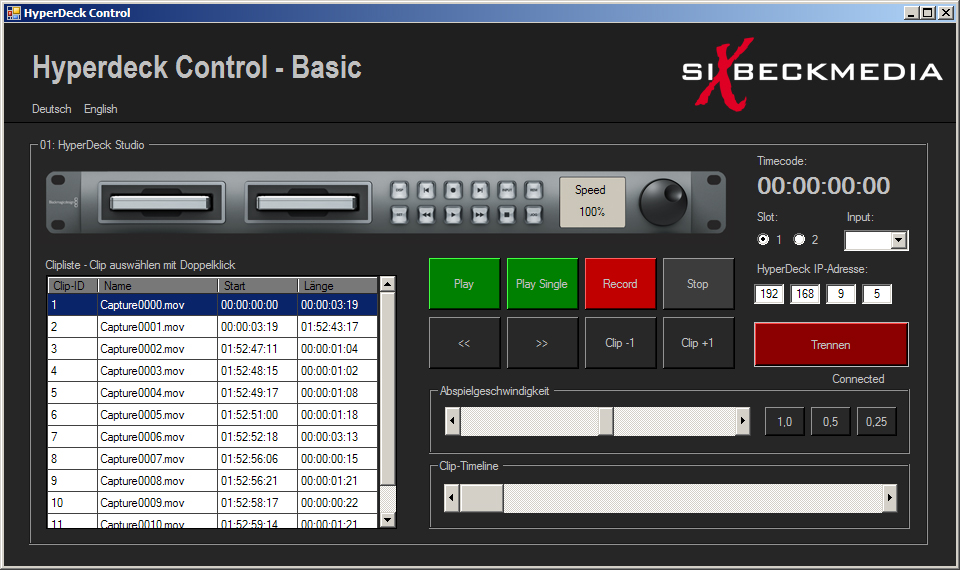
Task: Click the Trennen disconnect button
Action: coord(831,345)
